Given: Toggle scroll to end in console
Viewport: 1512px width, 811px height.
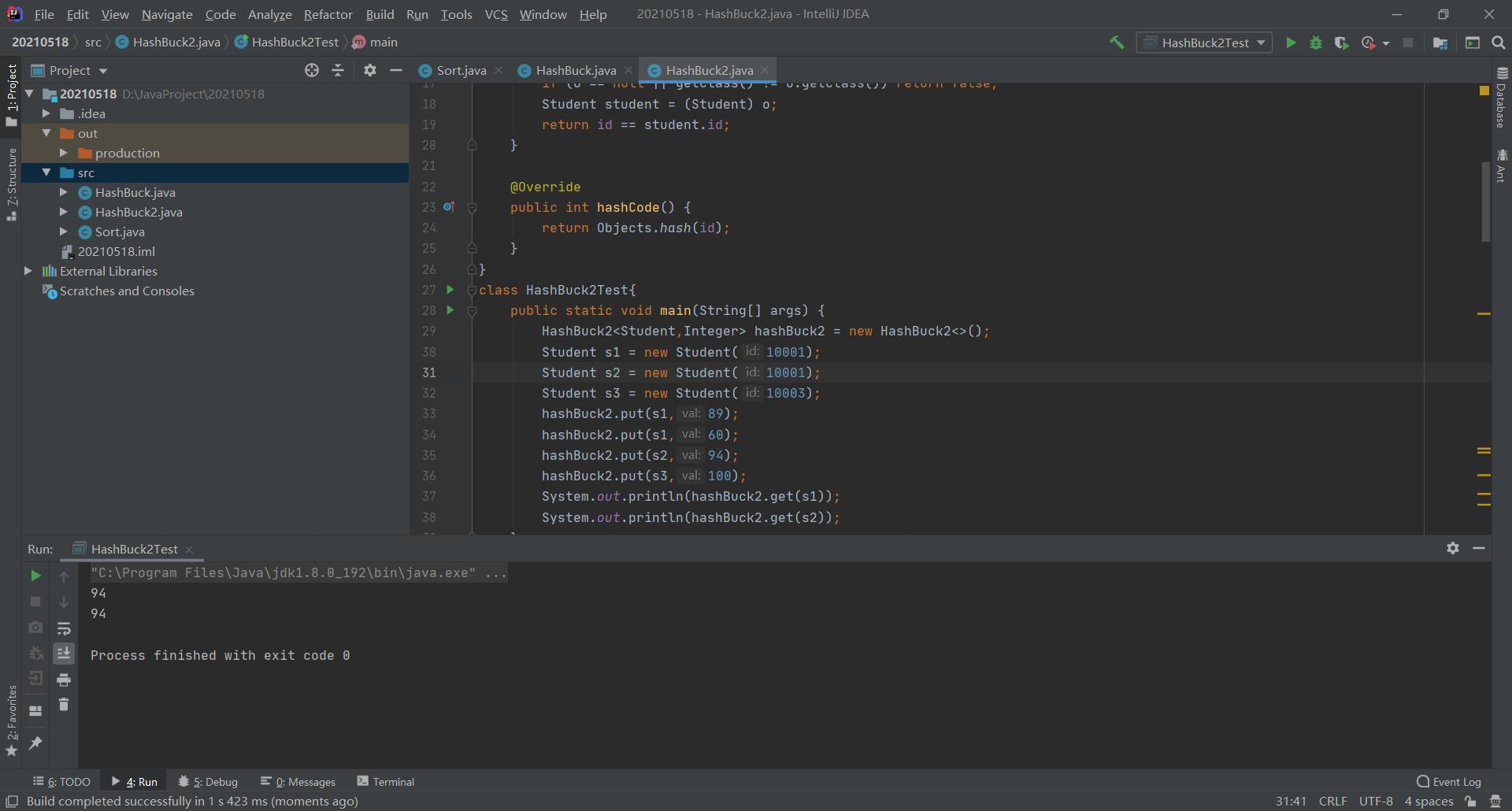Looking at the screenshot, I should tap(64, 653).
